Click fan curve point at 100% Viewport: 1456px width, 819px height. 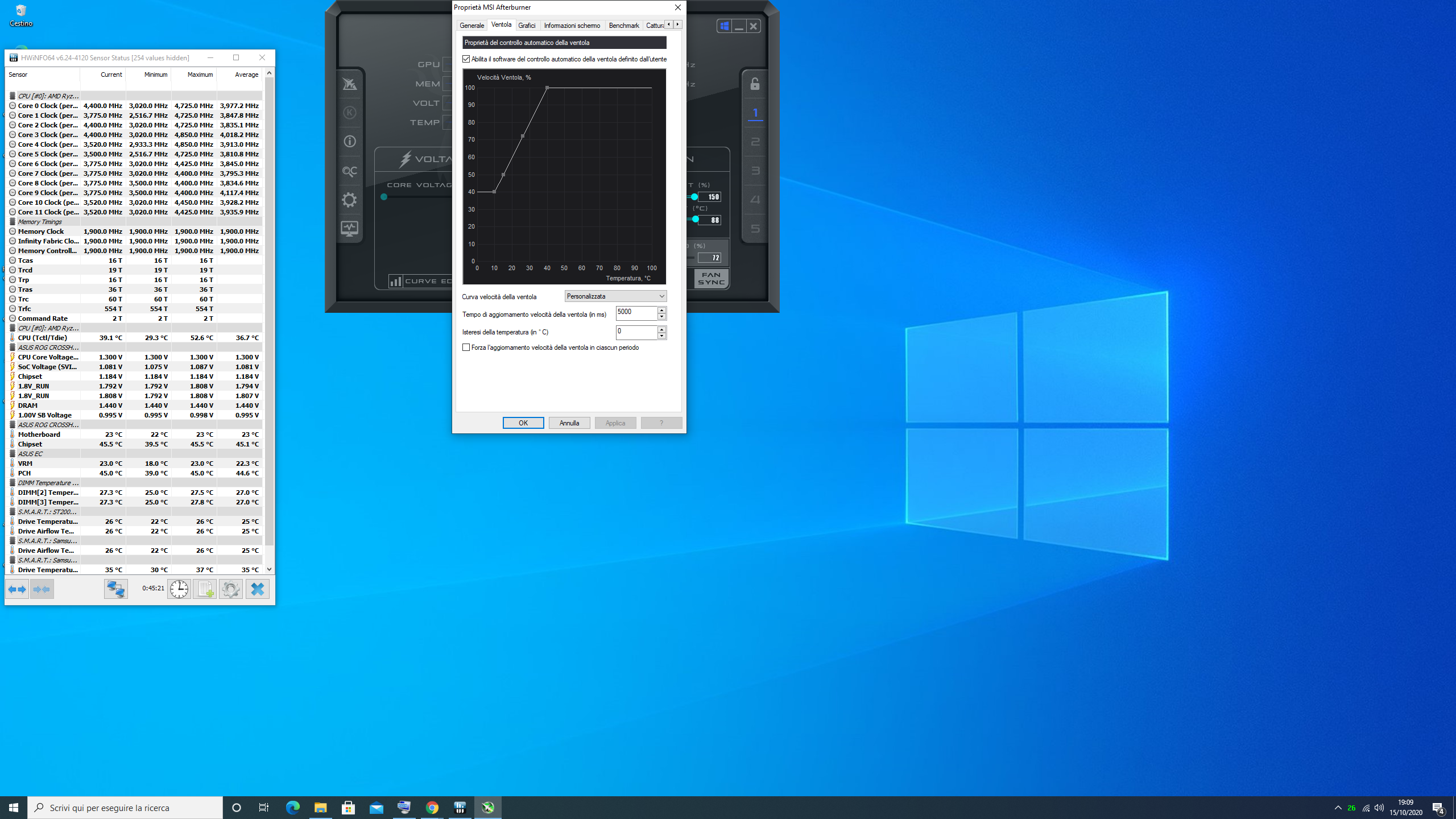coord(547,88)
